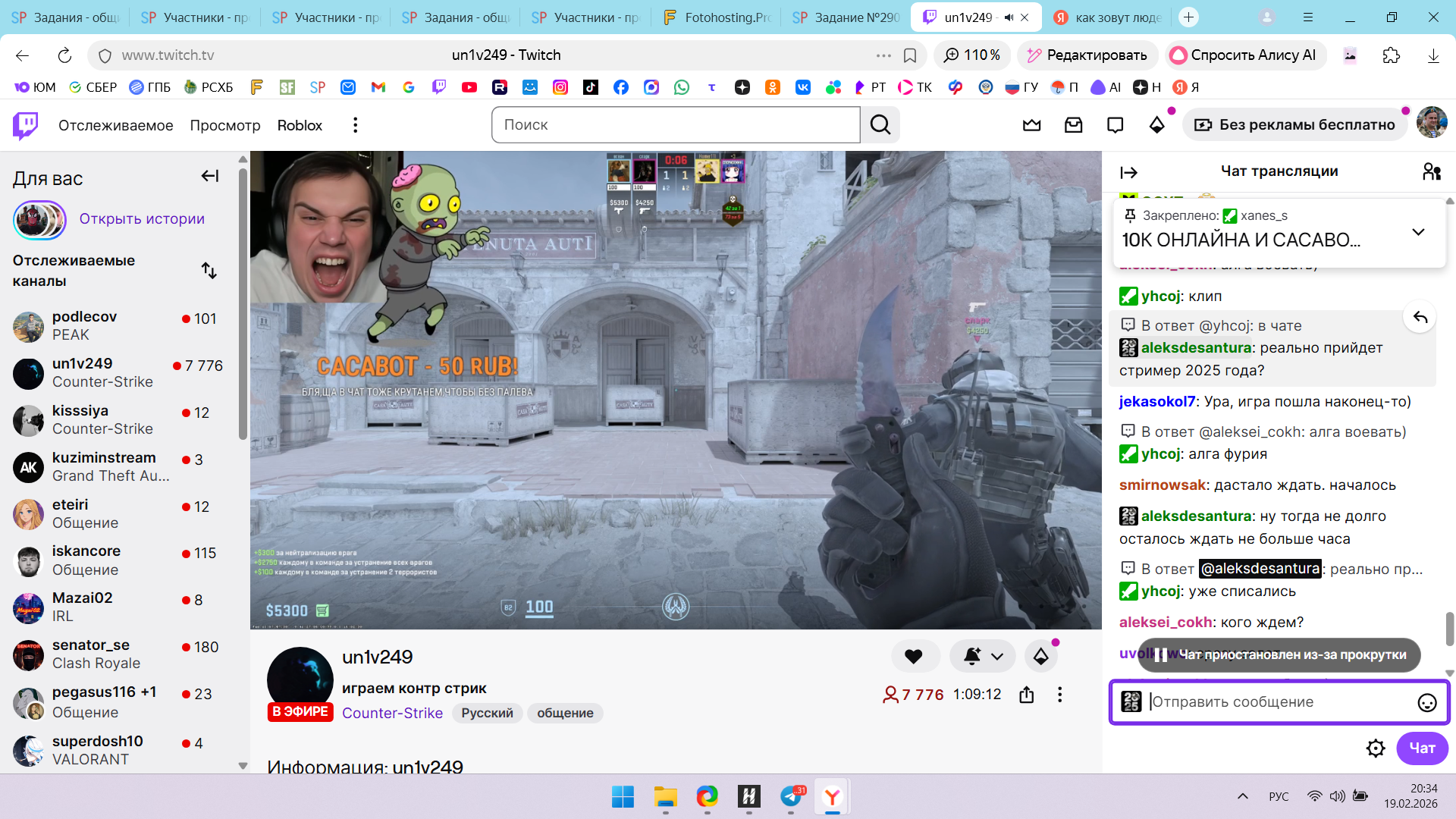Open the 'Просмотр' navigation item
1456x819 pixels.
(x=224, y=125)
